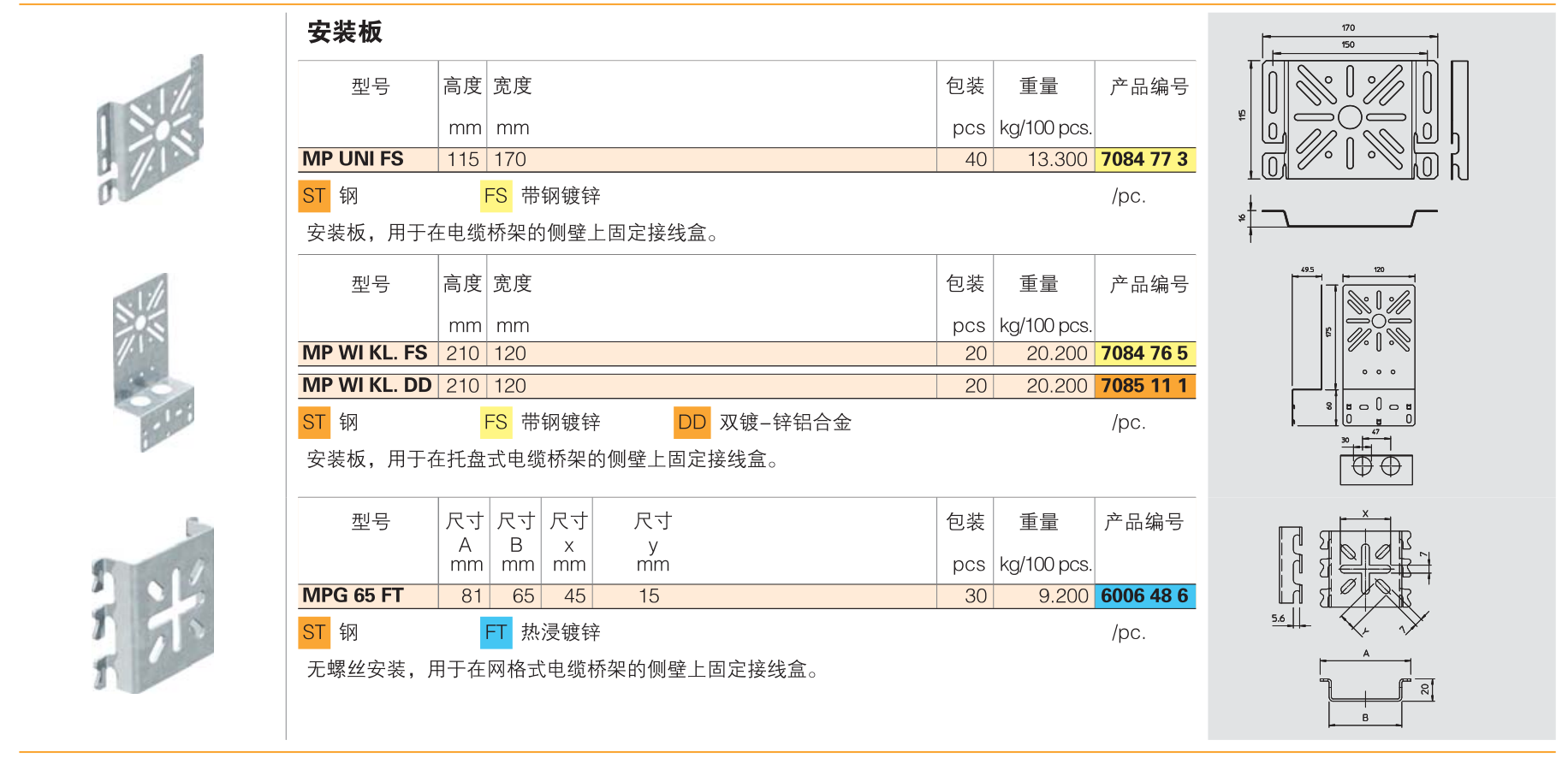Click the orange DD badge for zinc-aluminium coating
Screen dimensions: 1568x758
point(692,422)
